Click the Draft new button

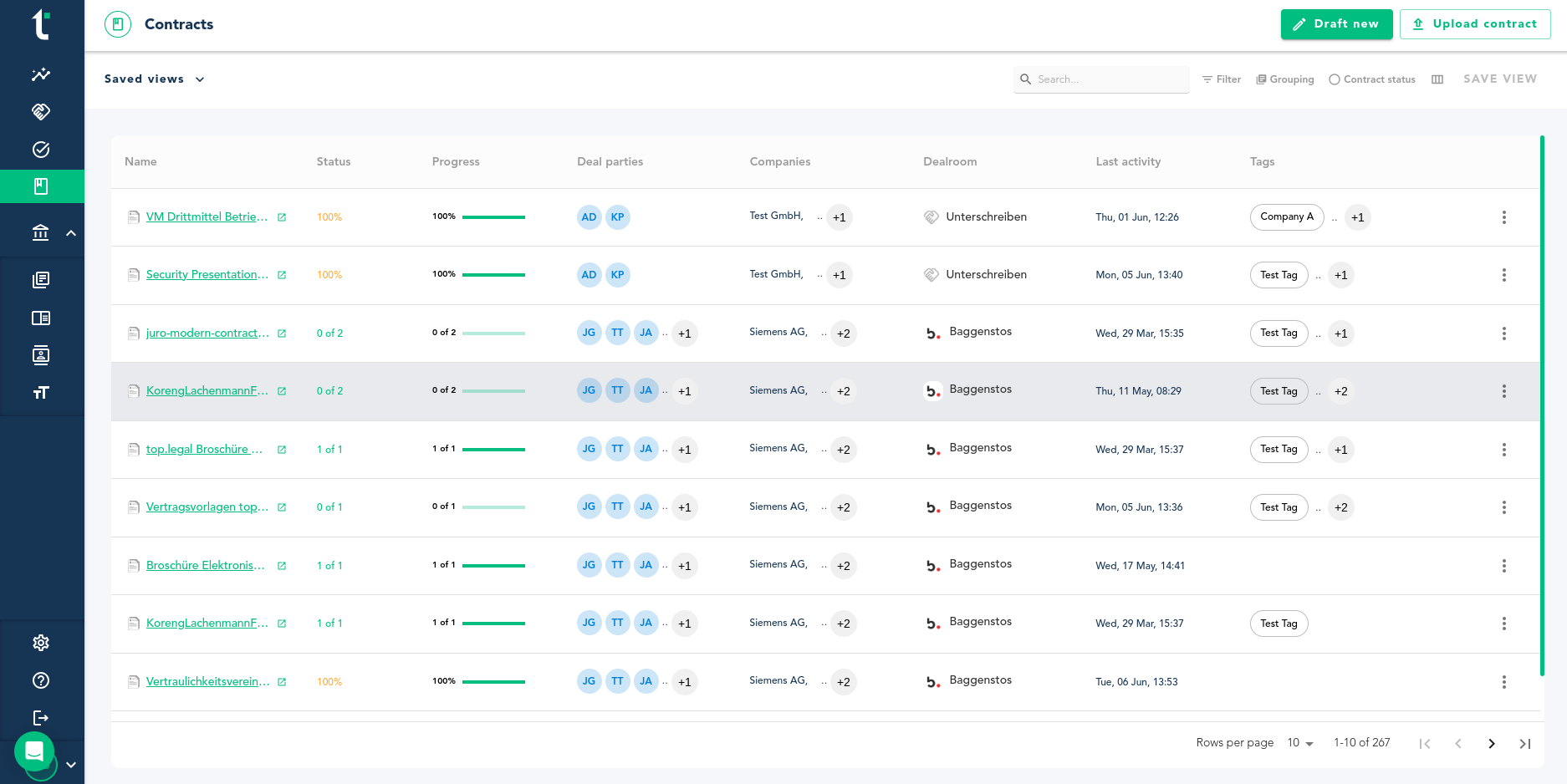[1336, 24]
